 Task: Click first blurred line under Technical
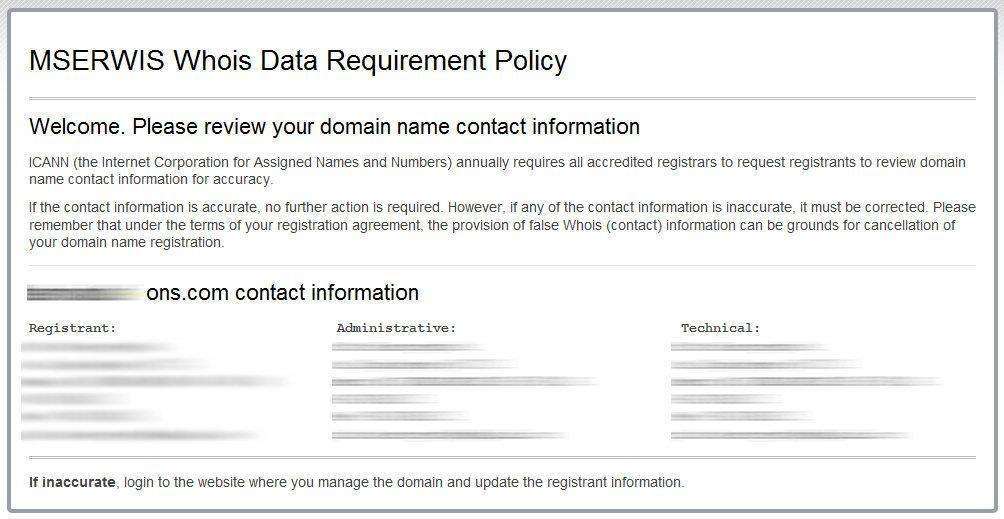coord(748,347)
